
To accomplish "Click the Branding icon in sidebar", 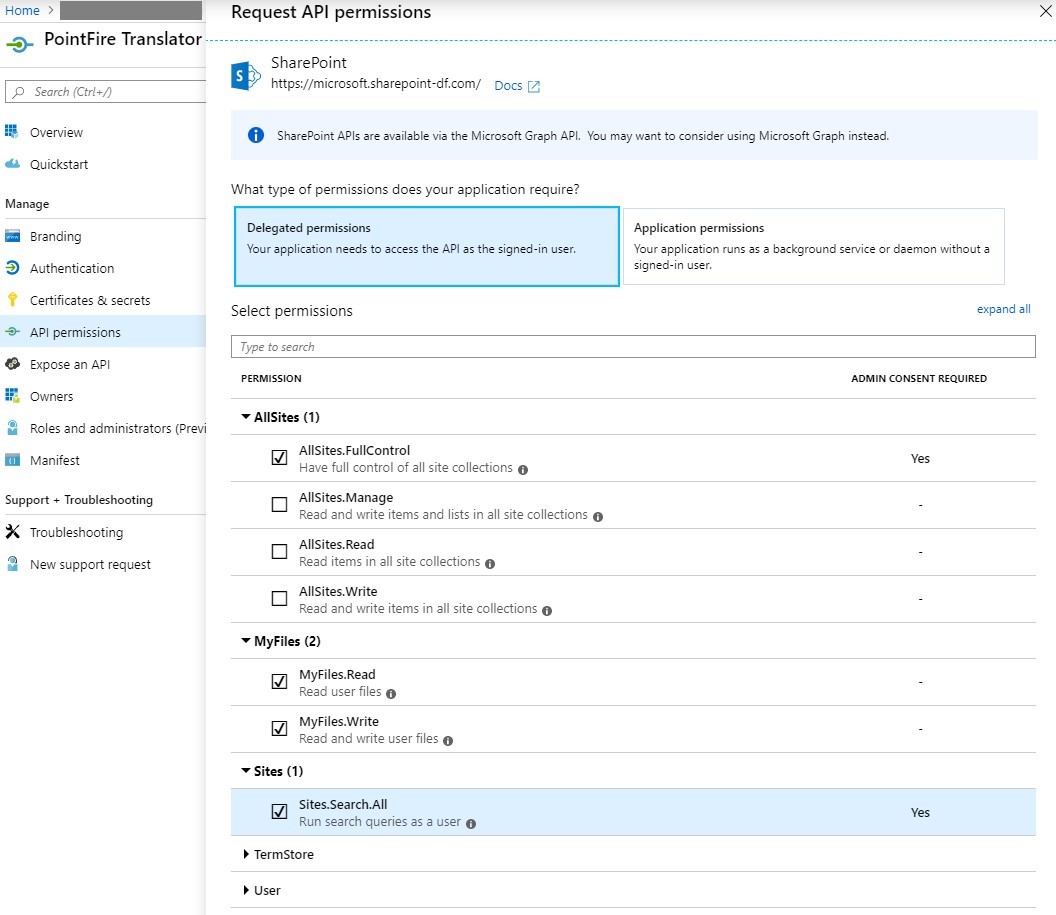I will coord(12,236).
